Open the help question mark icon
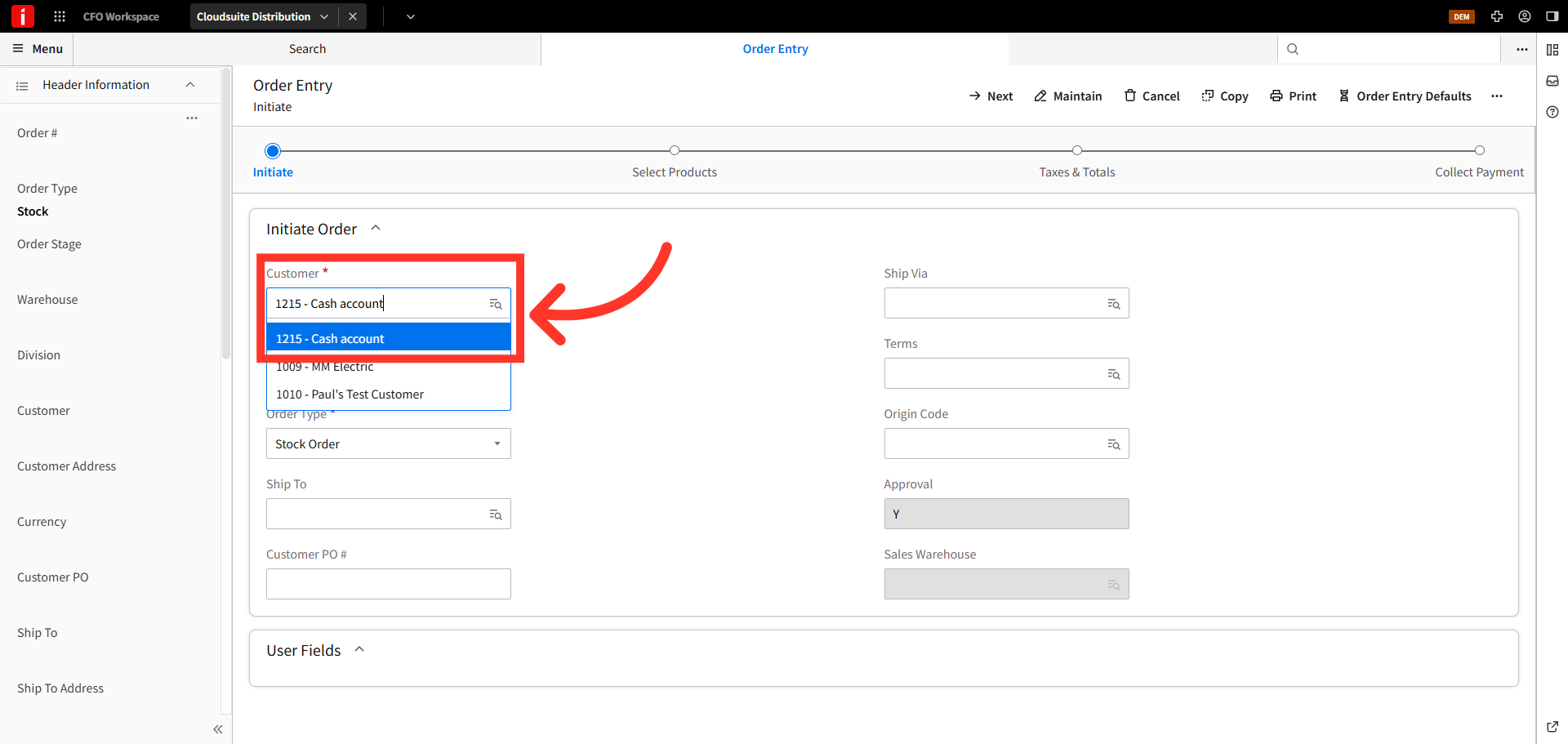The height and width of the screenshot is (744, 1568). [1552, 112]
